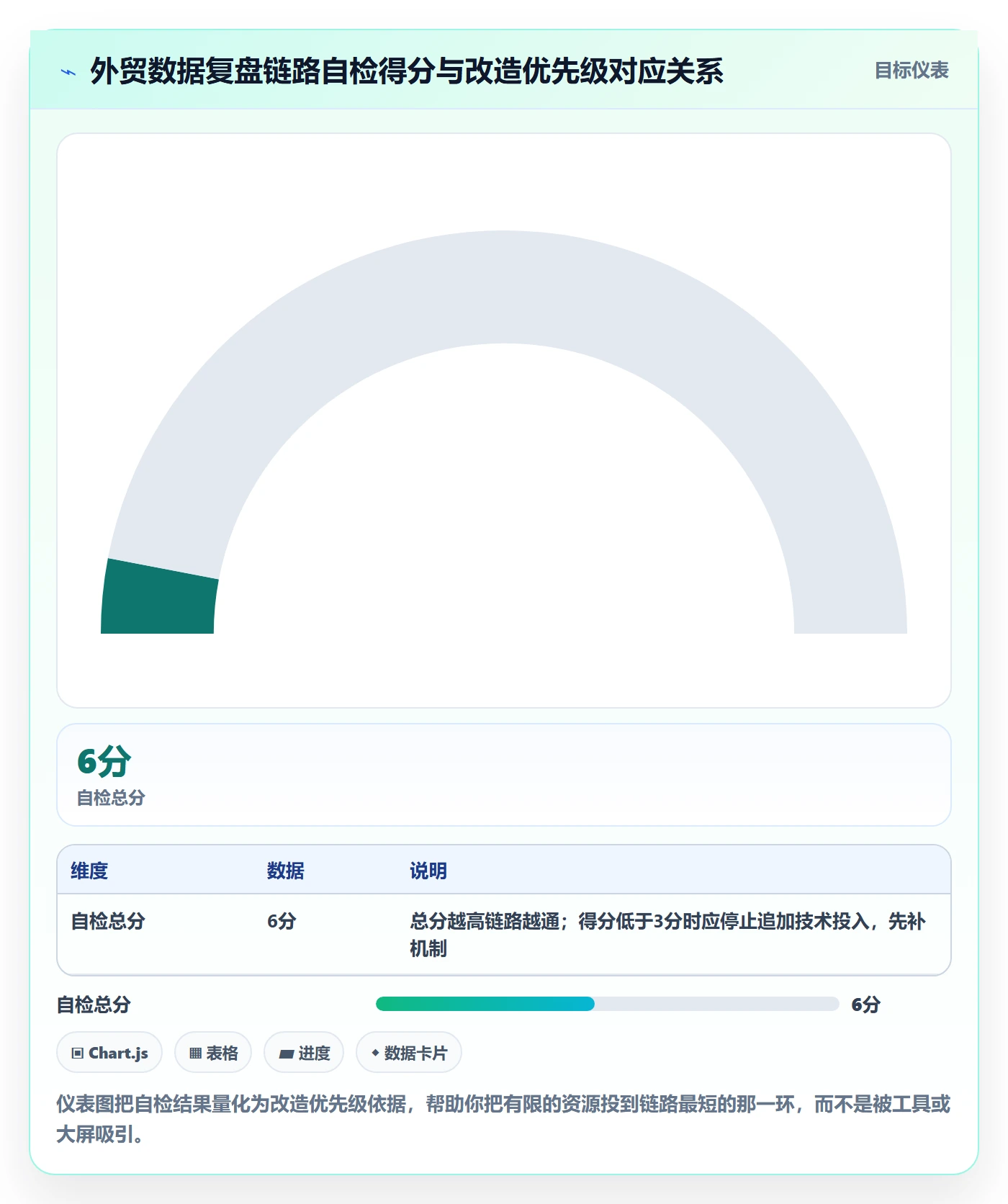Click the 数据卡片 diamond icon
The image size is (1008, 1204).
pos(375,1053)
